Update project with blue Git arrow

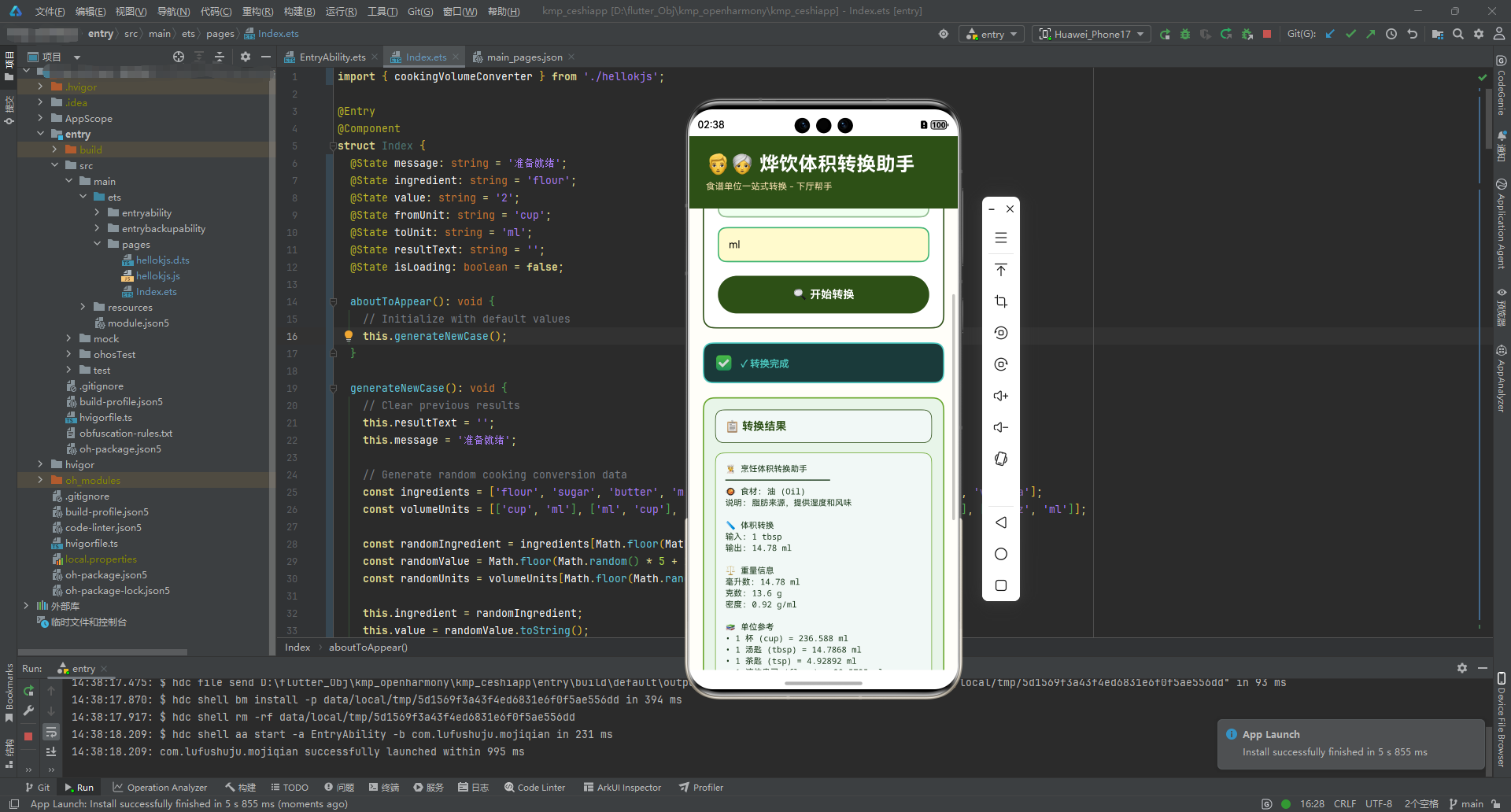1330,34
